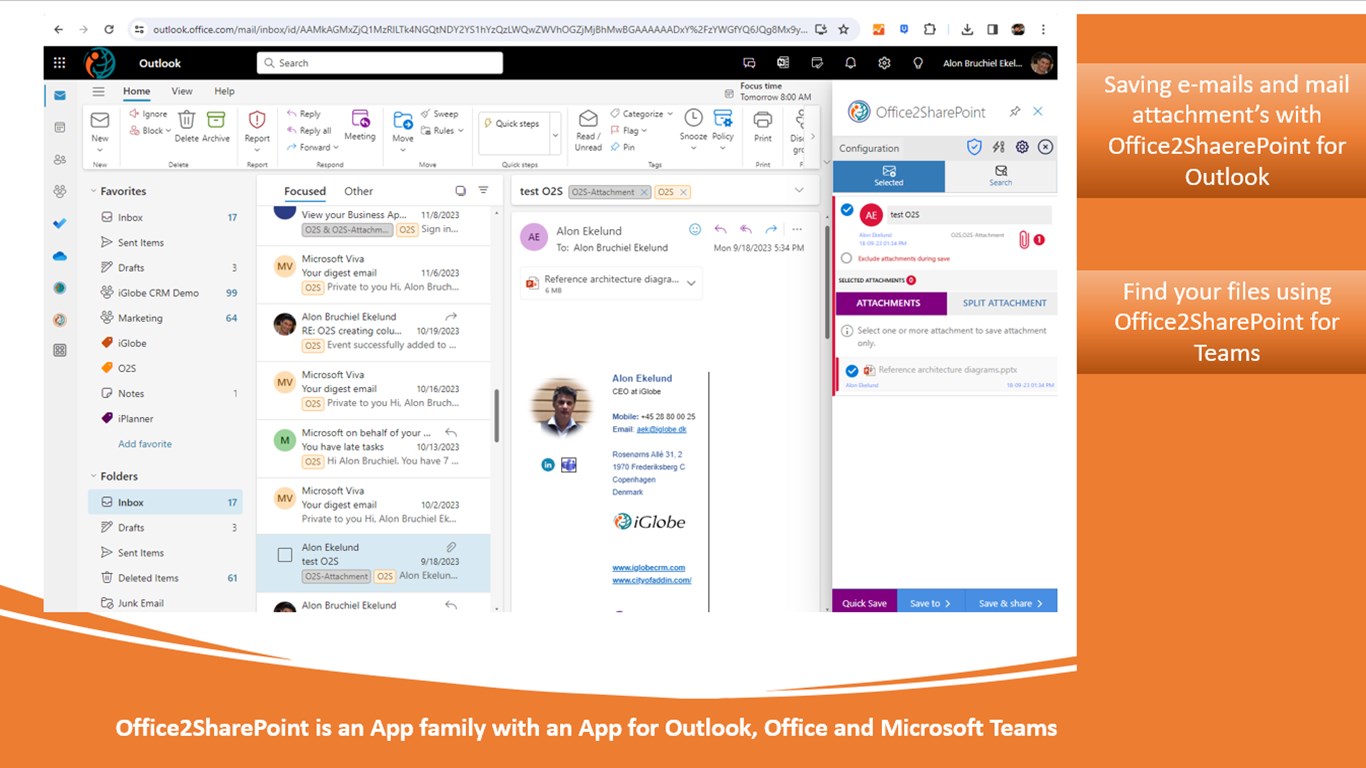This screenshot has width=1366, height=768.
Task: Toggle Exclude attachments during save option
Action: [847, 258]
